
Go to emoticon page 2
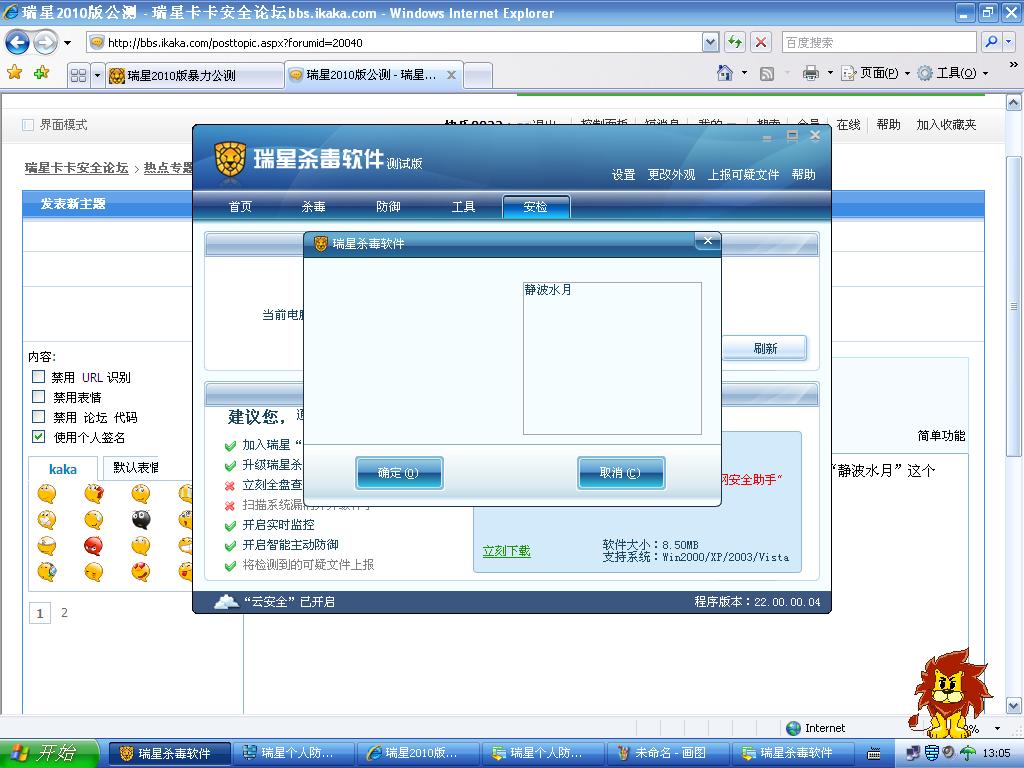[64, 613]
